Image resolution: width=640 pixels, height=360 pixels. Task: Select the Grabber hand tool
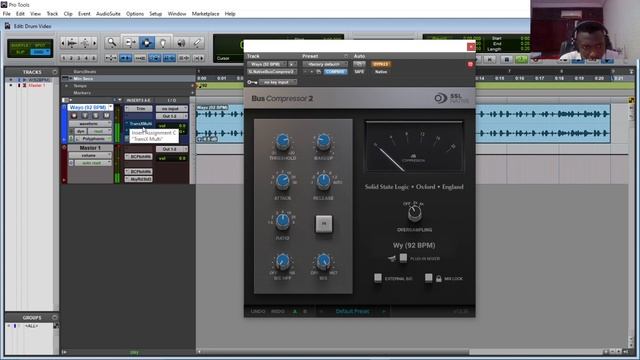pyautogui.click(x=162, y=42)
